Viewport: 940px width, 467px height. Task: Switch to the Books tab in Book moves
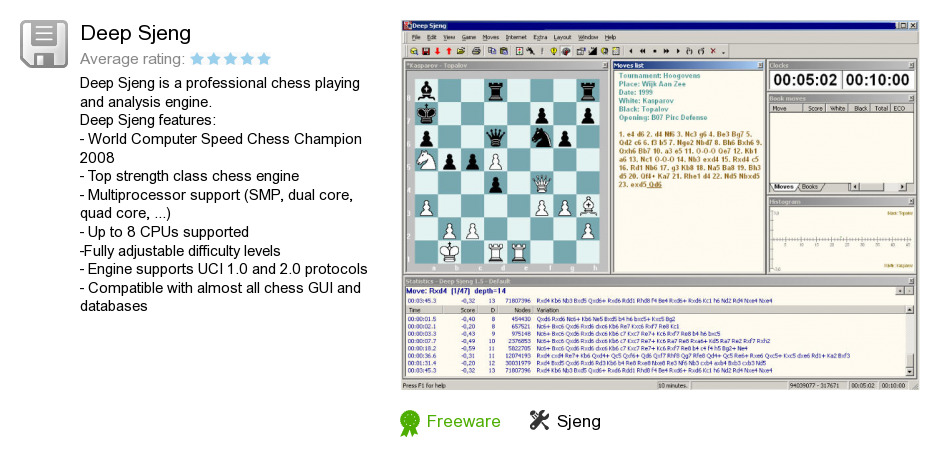click(x=810, y=187)
